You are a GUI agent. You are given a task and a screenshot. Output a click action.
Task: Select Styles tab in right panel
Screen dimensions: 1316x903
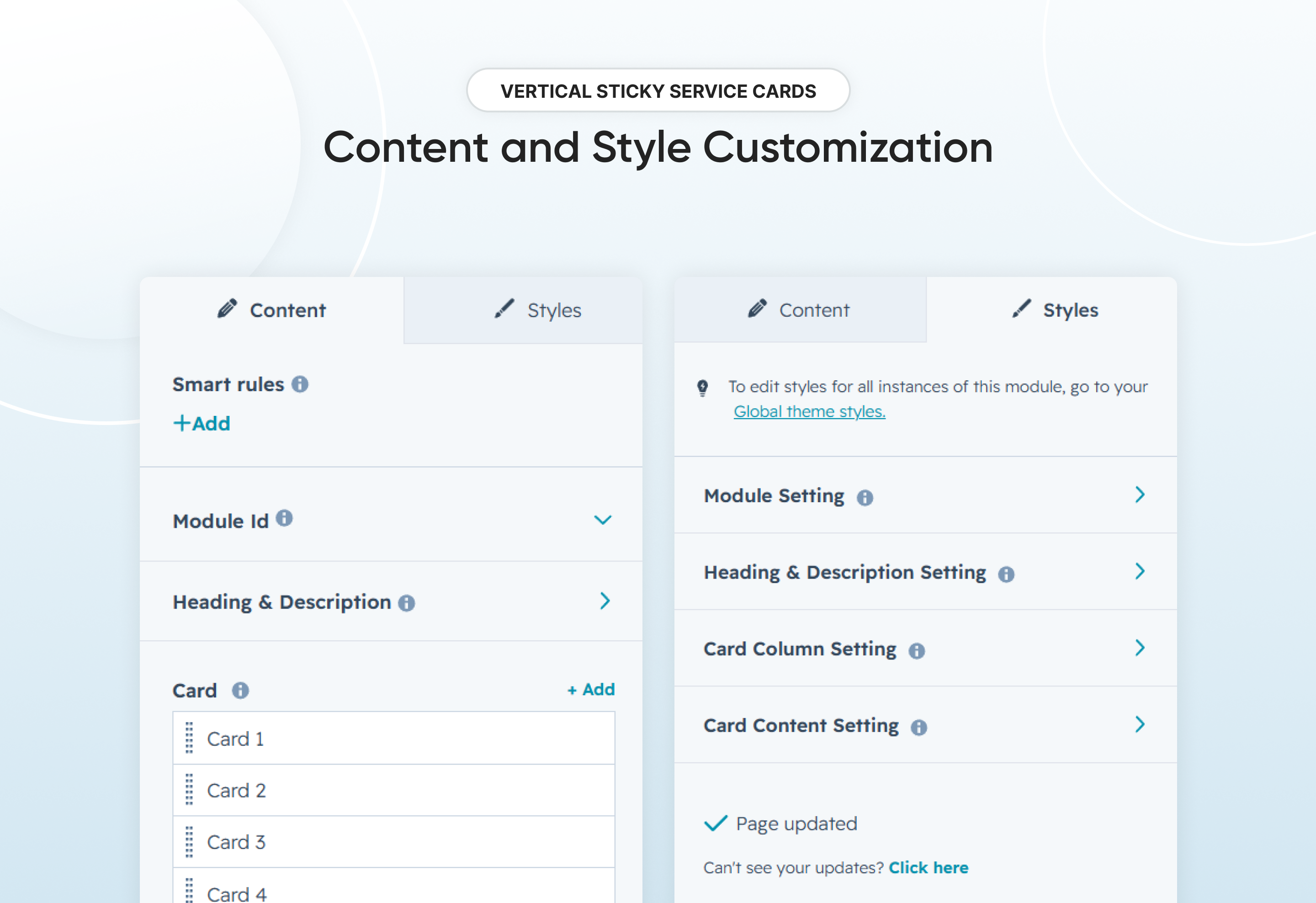pos(1051,310)
